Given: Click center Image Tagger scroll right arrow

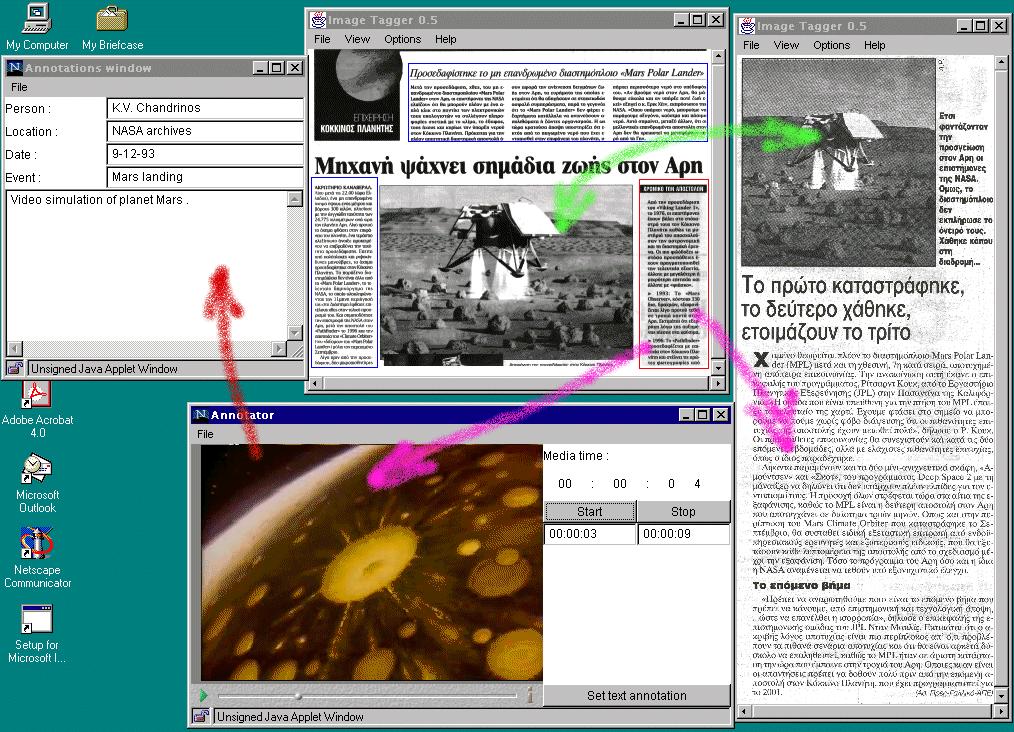Looking at the screenshot, I should (x=718, y=383).
